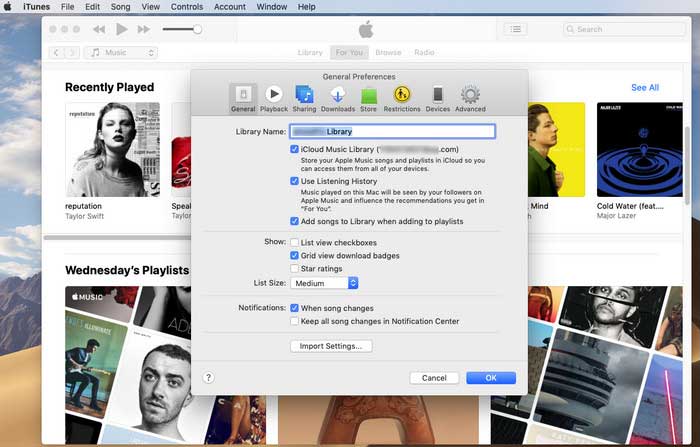700x447 pixels.
Task: Open the File menu
Action: [x=67, y=7]
